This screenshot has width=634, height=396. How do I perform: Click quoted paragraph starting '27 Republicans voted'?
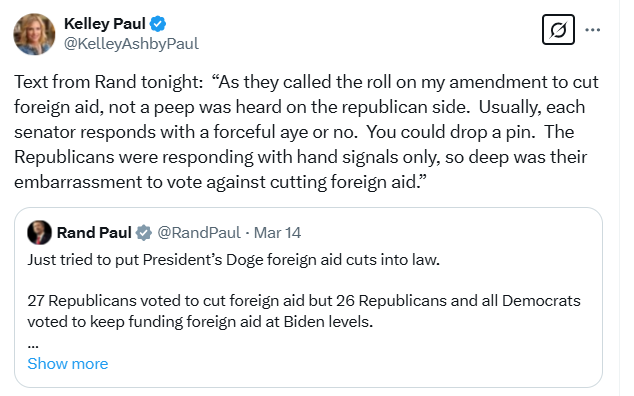(304, 311)
